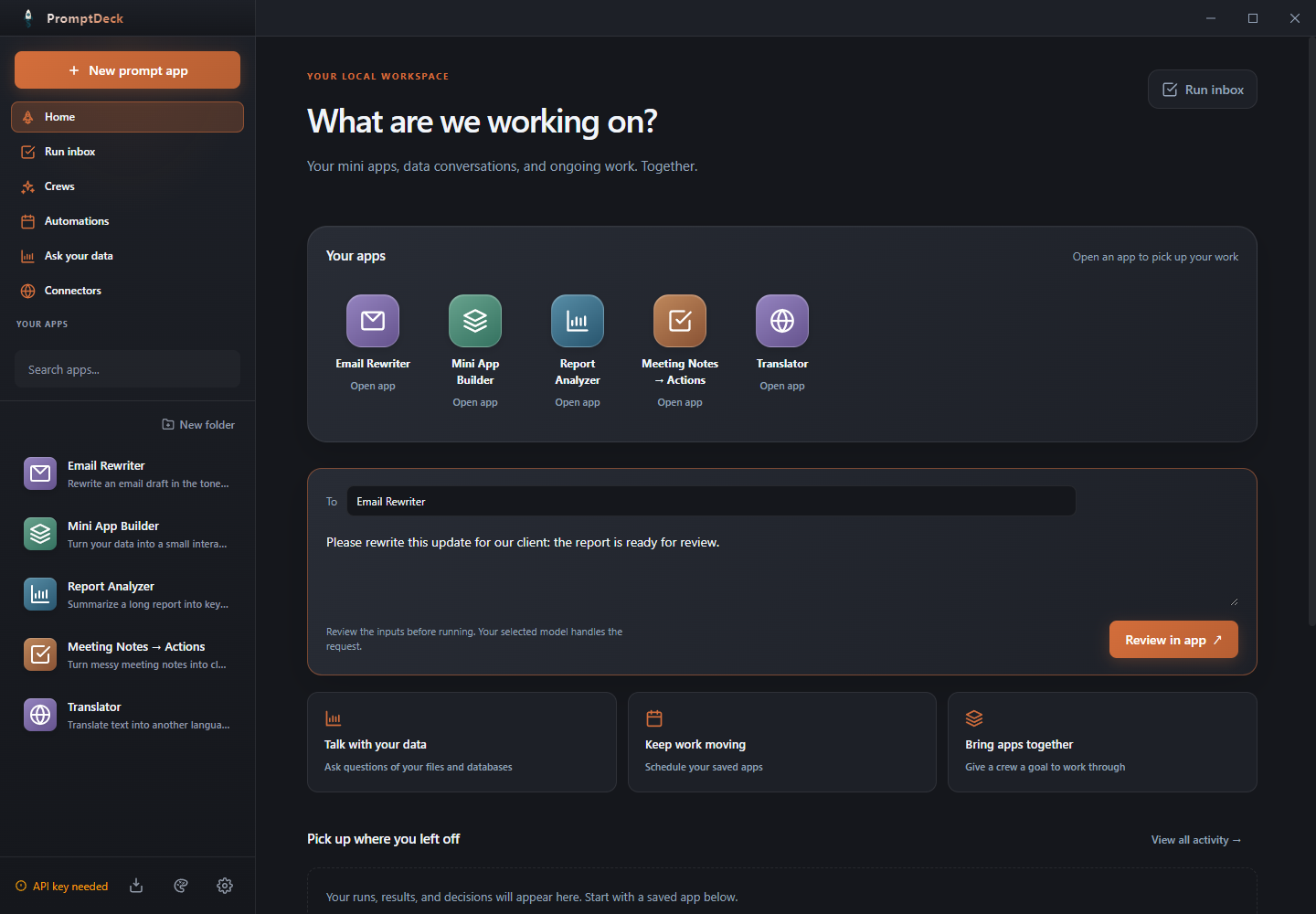Click the Review in app button
Screen dimensions: 1316x914
pyautogui.click(x=1173, y=640)
